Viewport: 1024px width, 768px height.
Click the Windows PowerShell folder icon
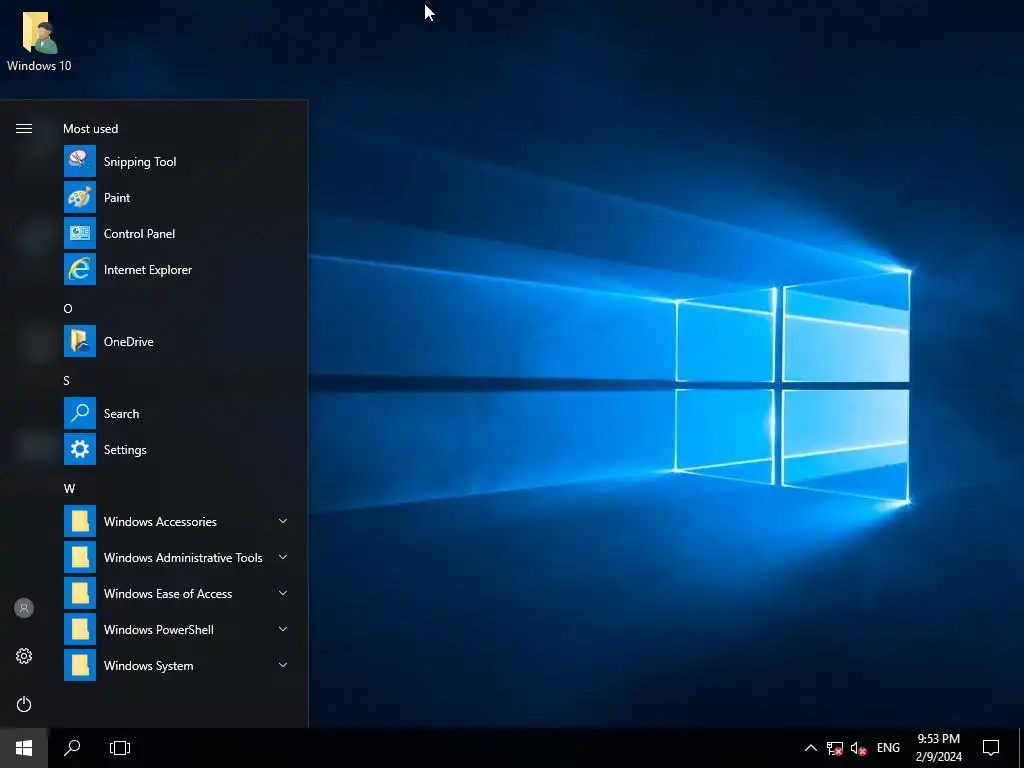pyautogui.click(x=80, y=629)
